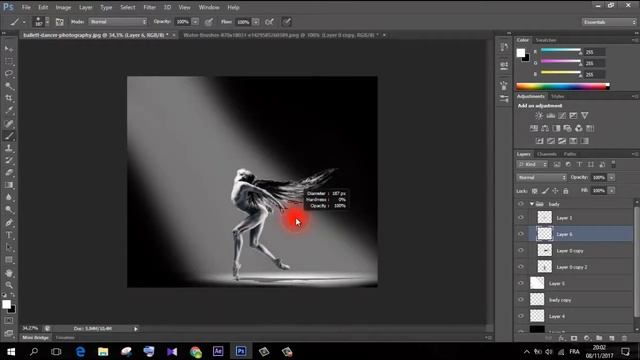This screenshot has height=360, width=640.
Task: Click foreground color swatch in Color panel
Action: click(521, 53)
